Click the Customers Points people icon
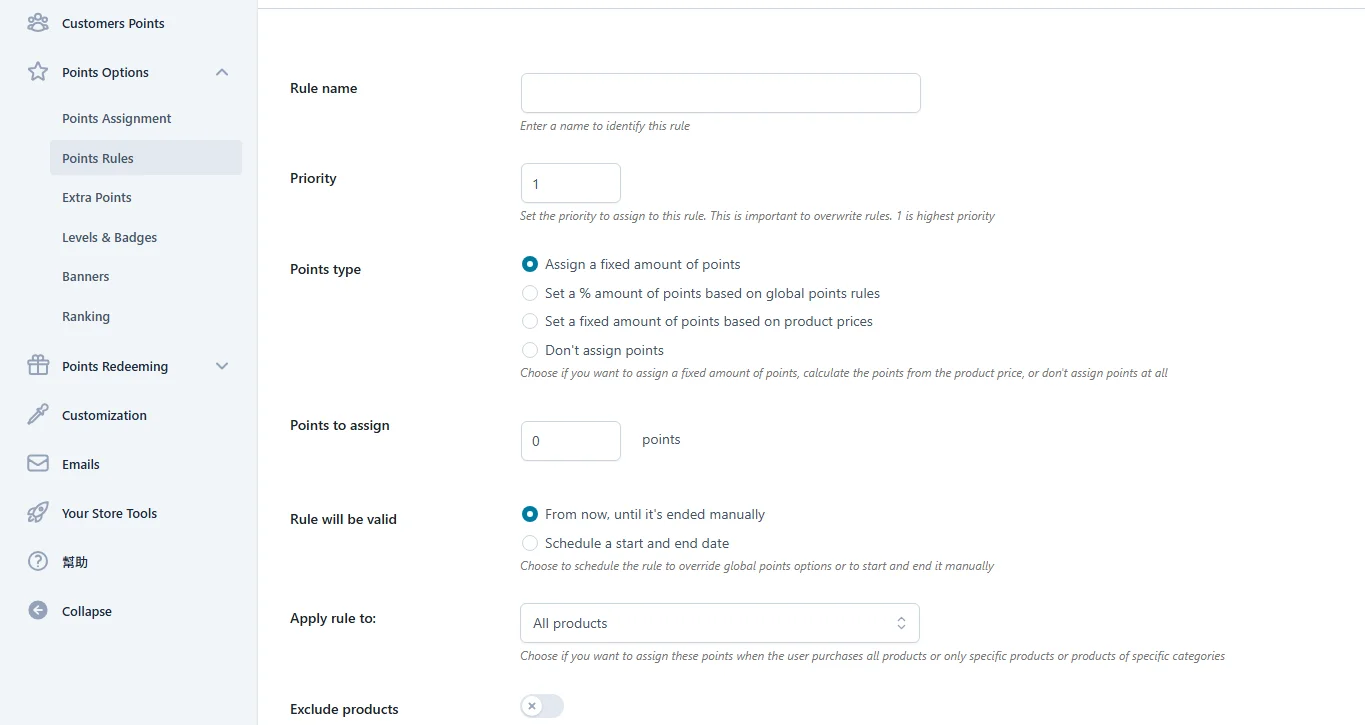Screen dimensions: 1365x725 point(38,22)
